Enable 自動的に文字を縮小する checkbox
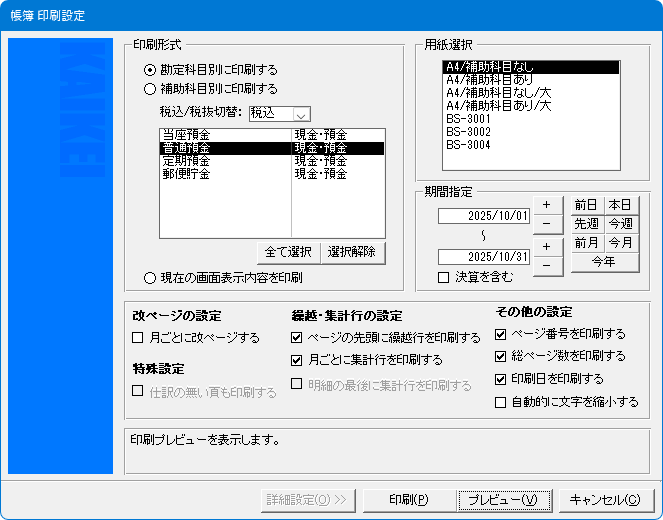This screenshot has height=520, width=663. coord(501,402)
